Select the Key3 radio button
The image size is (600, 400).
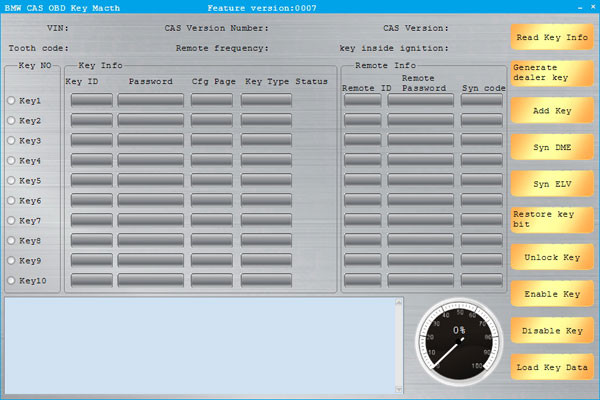click(x=11, y=140)
